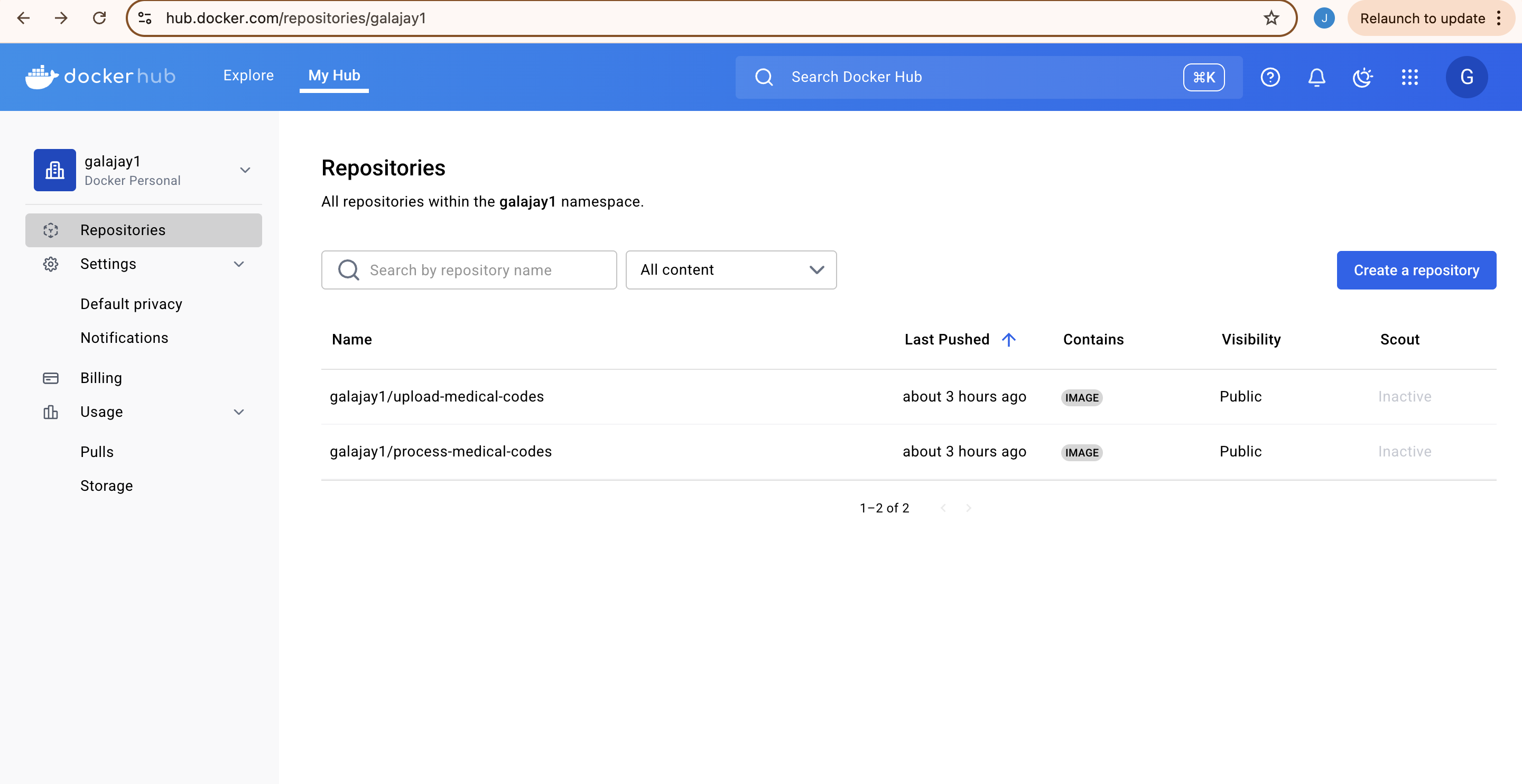Click the Create a repository button

click(1416, 270)
